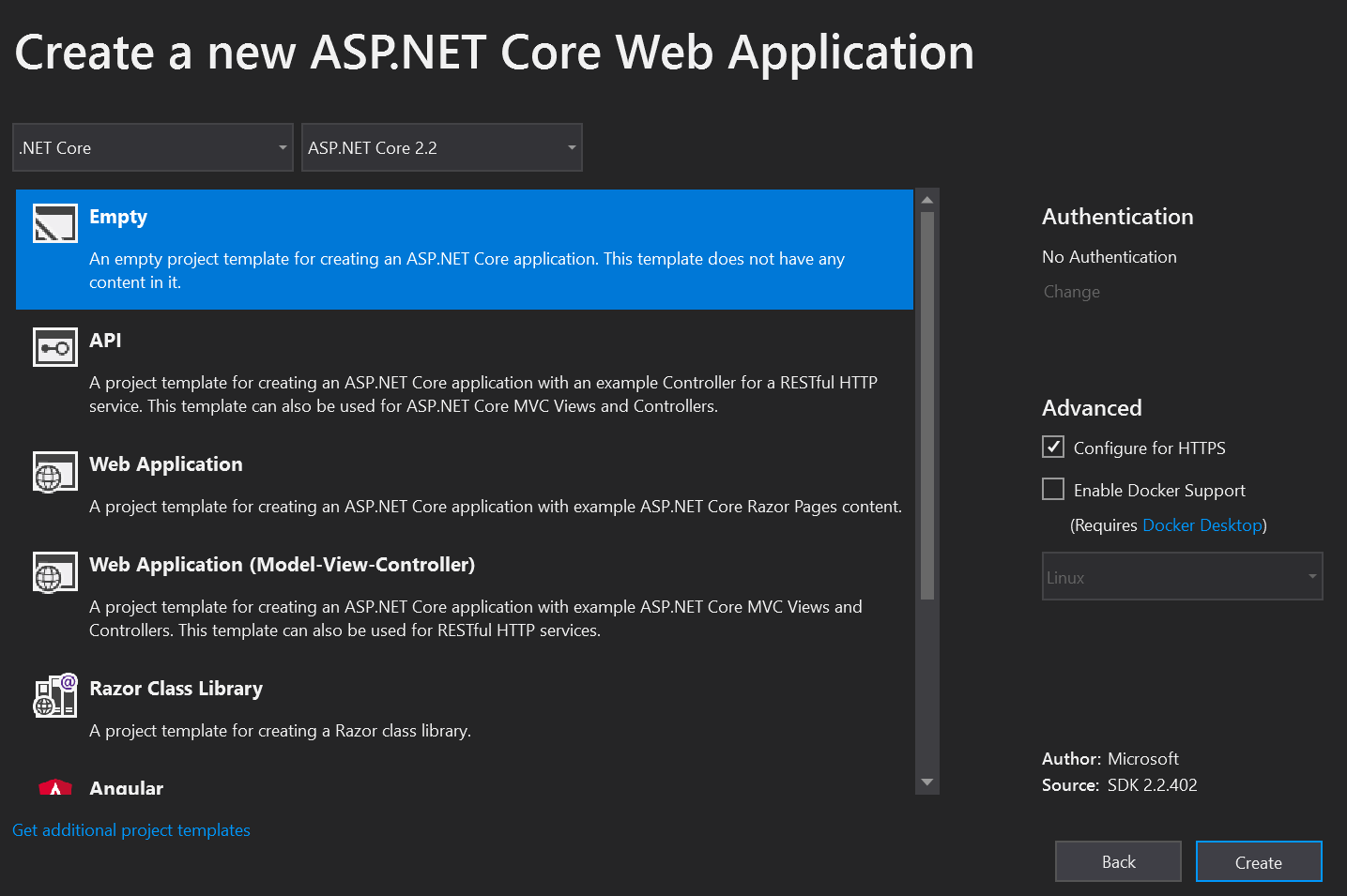
Task: Toggle the HTTPS configuration option off
Action: [1053, 447]
